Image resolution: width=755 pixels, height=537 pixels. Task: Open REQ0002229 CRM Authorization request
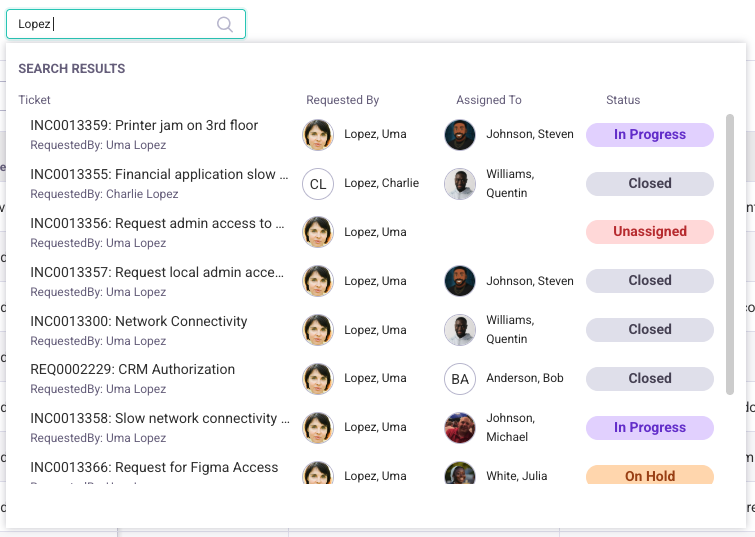(x=133, y=370)
